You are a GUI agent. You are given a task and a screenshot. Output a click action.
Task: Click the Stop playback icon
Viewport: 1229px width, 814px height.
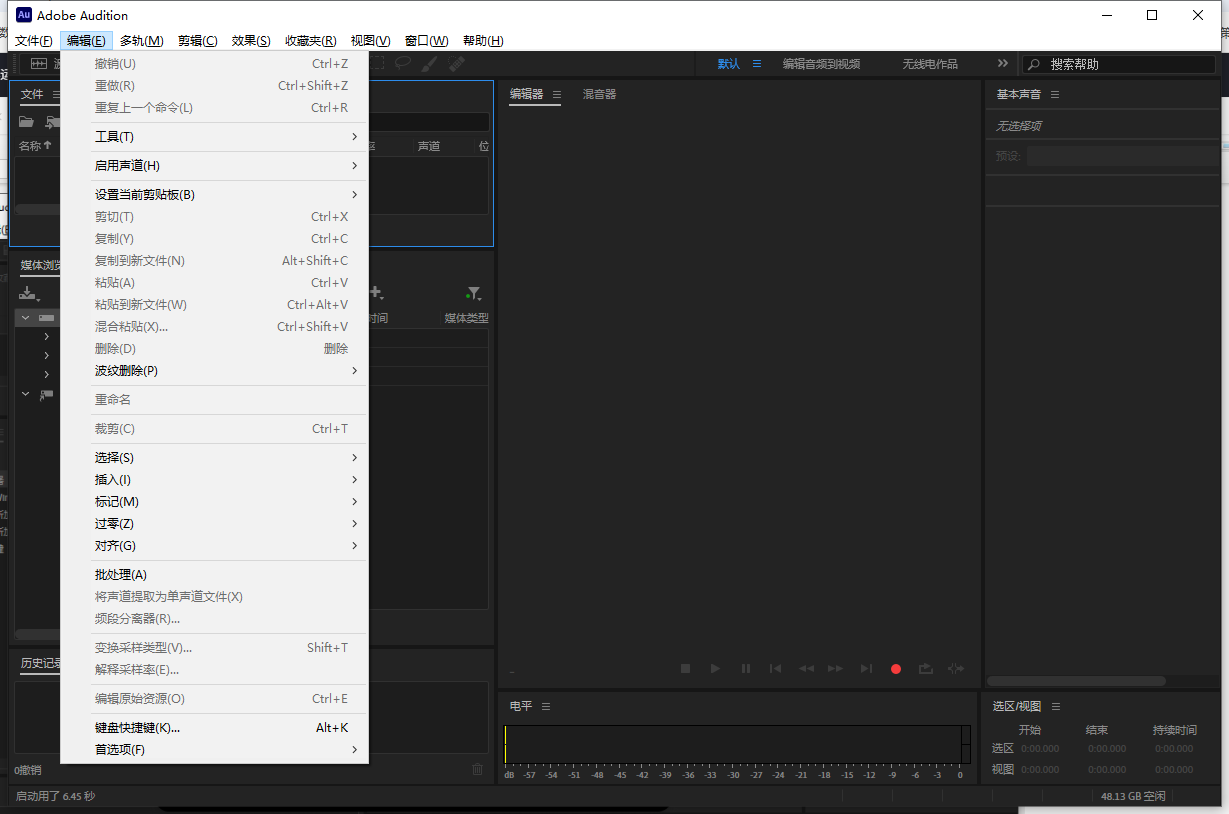coord(685,668)
